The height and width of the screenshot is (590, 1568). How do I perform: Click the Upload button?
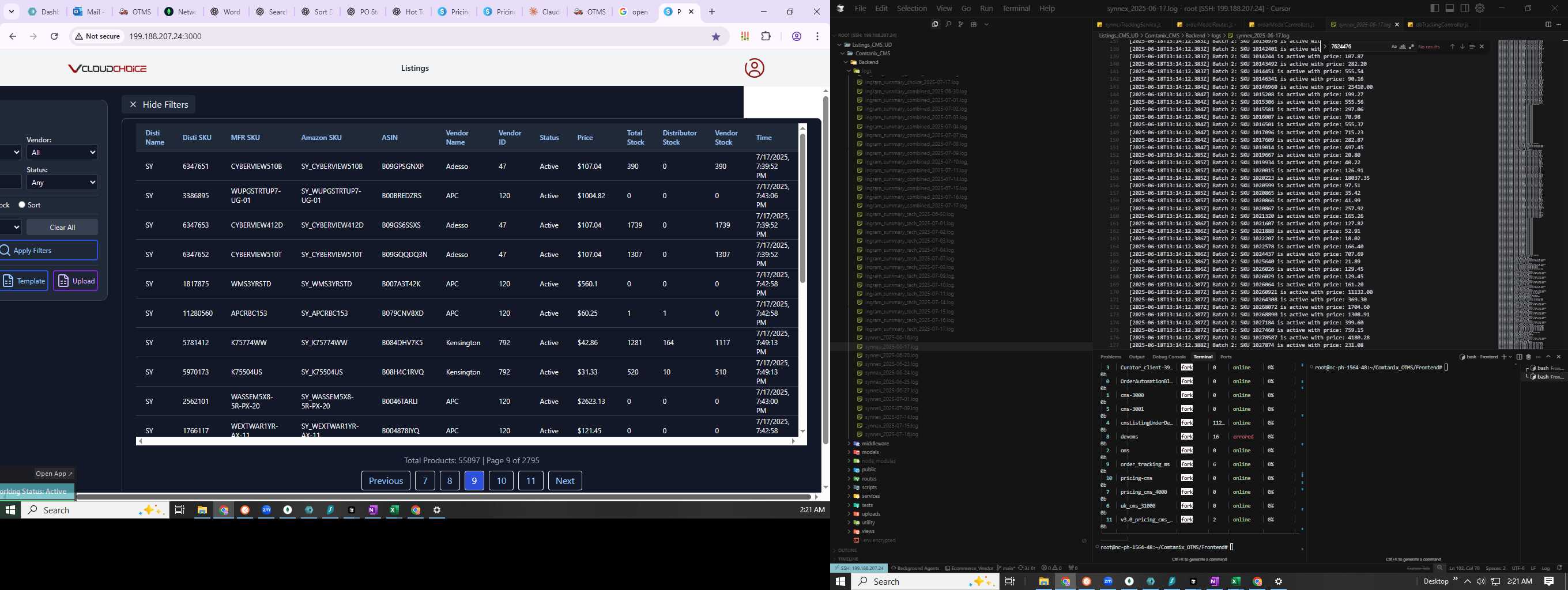[76, 281]
